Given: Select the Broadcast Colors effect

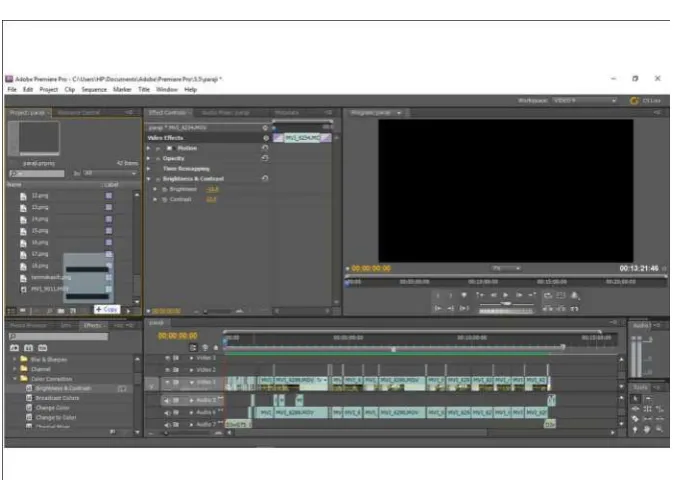Looking at the screenshot, I should pos(57,398).
